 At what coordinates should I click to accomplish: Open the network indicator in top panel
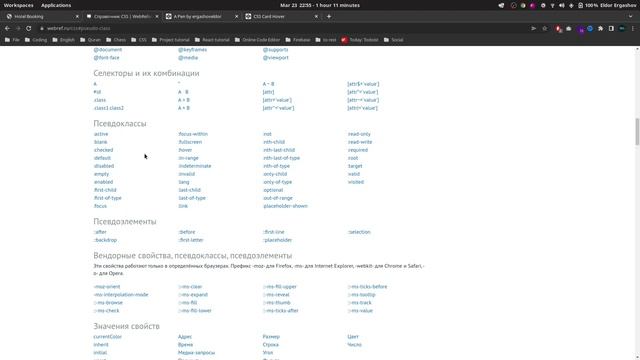point(552,5)
